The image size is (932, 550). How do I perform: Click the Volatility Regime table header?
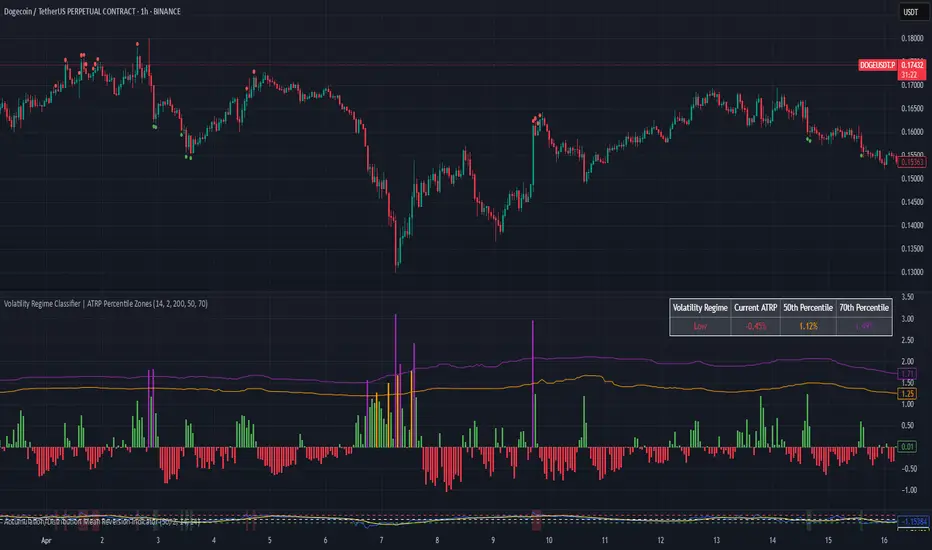coord(700,307)
